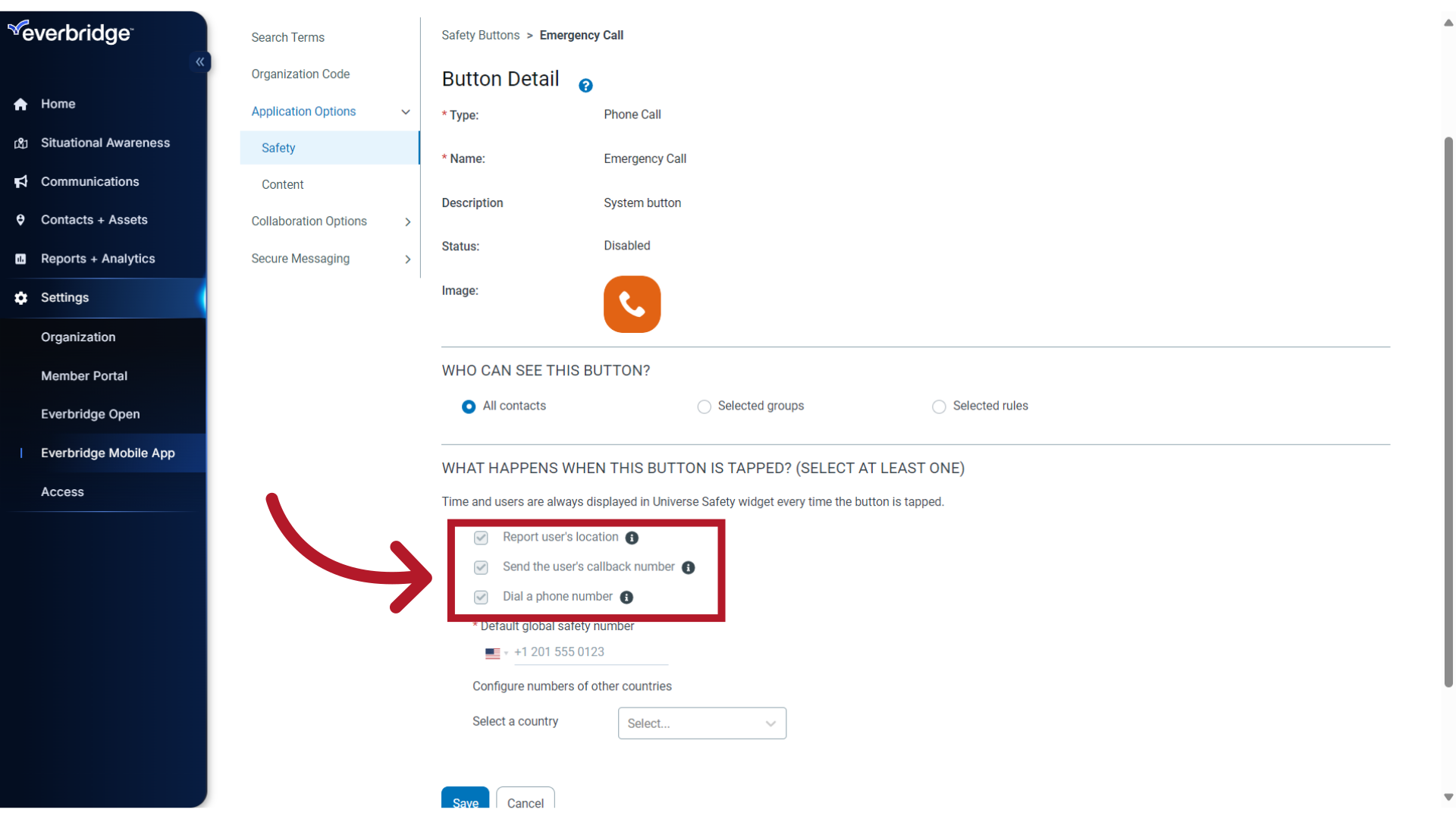The height and width of the screenshot is (819, 1456).
Task: Open Reports + Analytics via chart icon
Action: [x=20, y=259]
